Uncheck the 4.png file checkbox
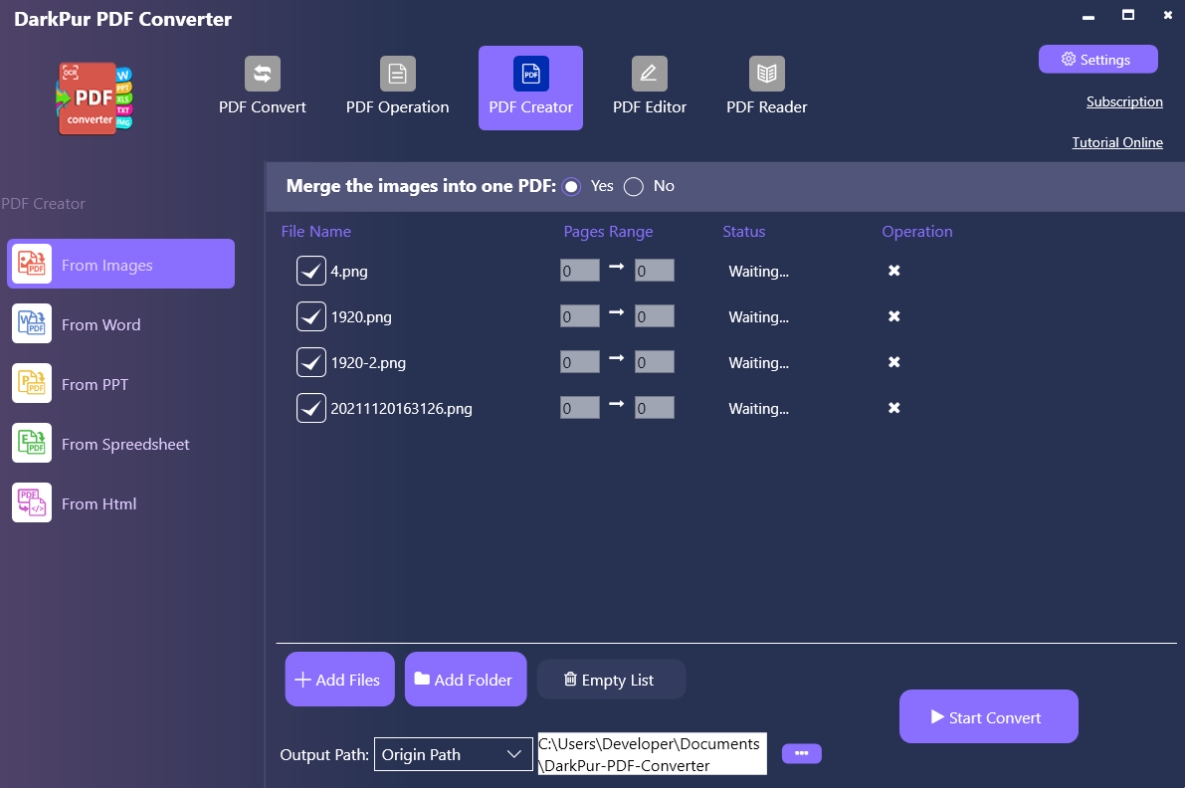Image resolution: width=1185 pixels, height=788 pixels. (x=311, y=271)
